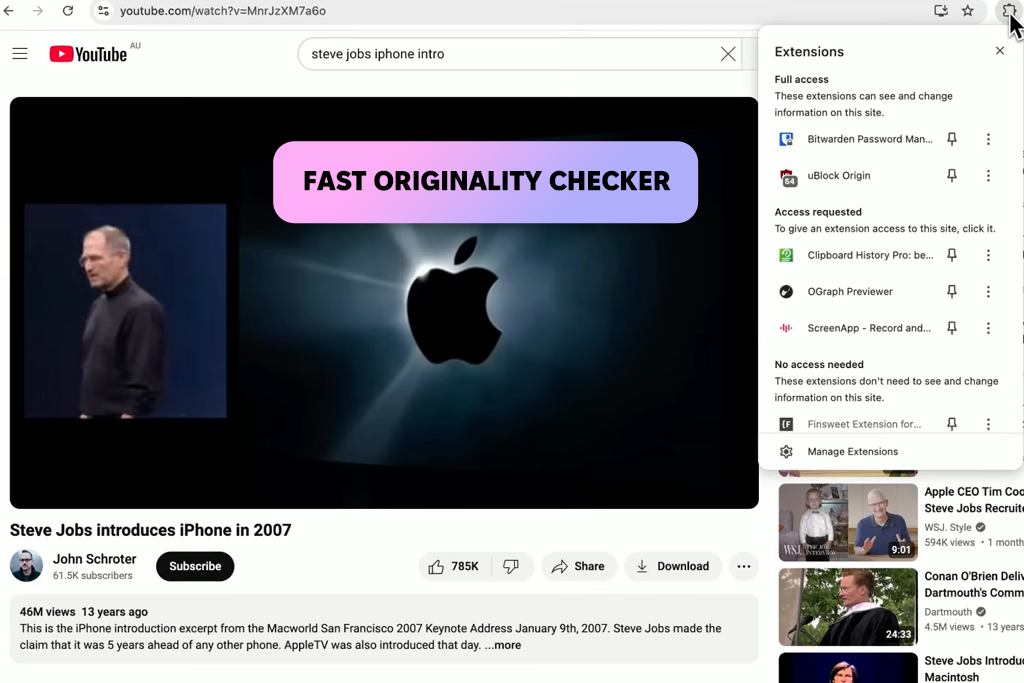
Task: Click the Bitwarden shield icon
Action: (x=786, y=139)
